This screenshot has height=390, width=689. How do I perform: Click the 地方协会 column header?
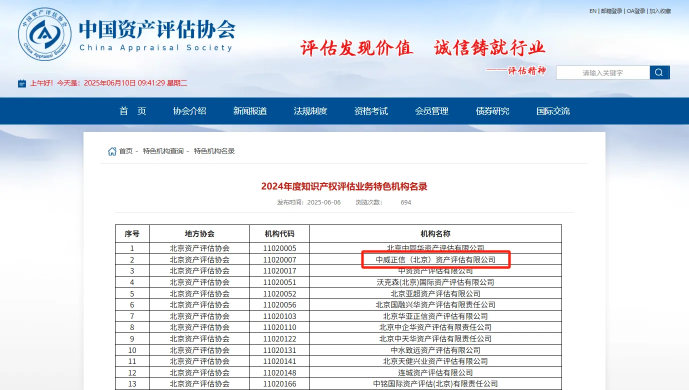tap(199, 234)
